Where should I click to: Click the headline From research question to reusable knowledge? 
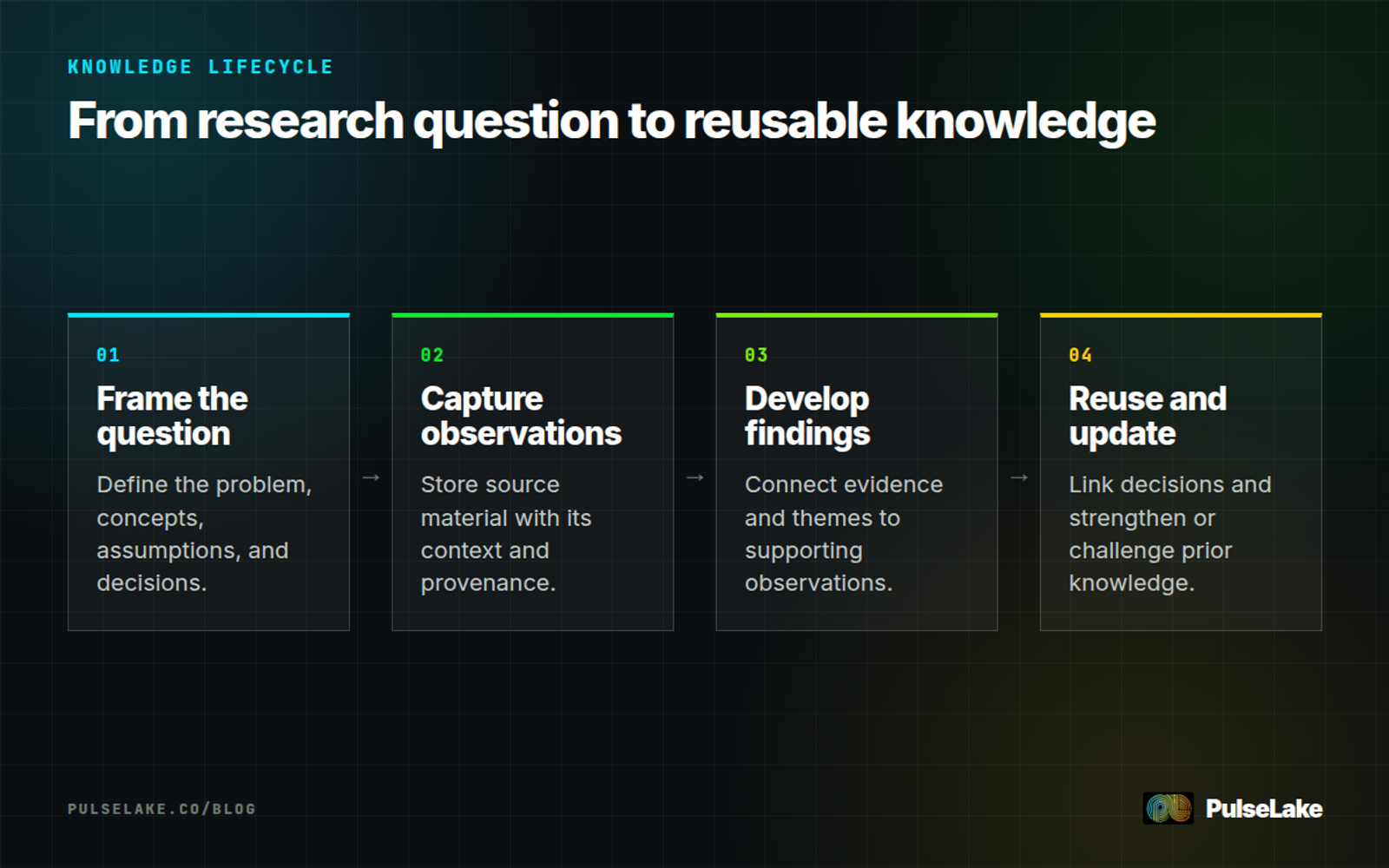coord(611,121)
